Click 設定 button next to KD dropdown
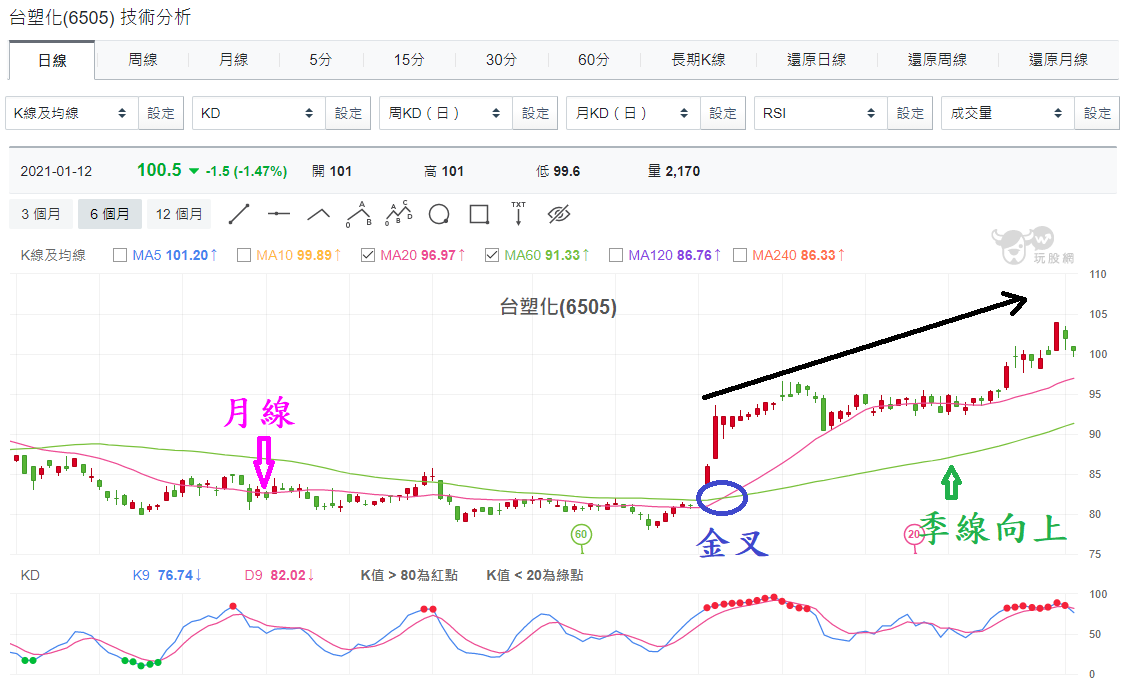 click(x=348, y=113)
